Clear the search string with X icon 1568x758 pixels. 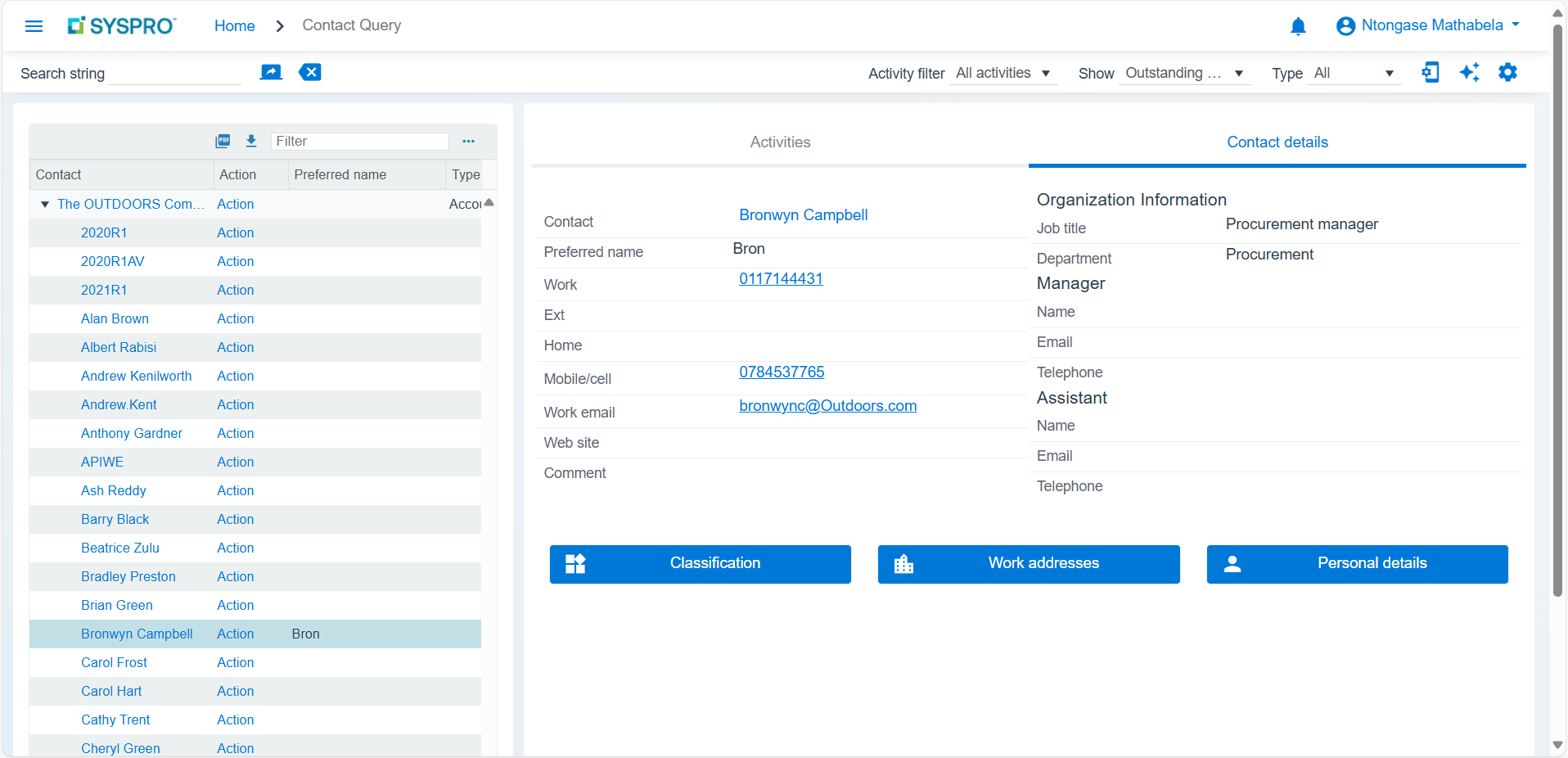tap(310, 72)
